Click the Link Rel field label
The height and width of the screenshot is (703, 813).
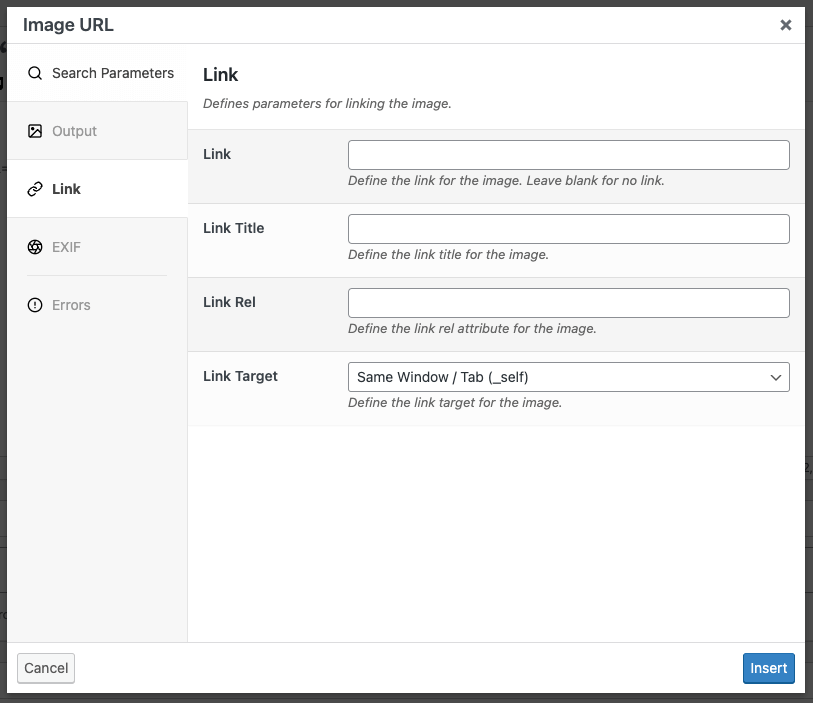click(x=229, y=302)
